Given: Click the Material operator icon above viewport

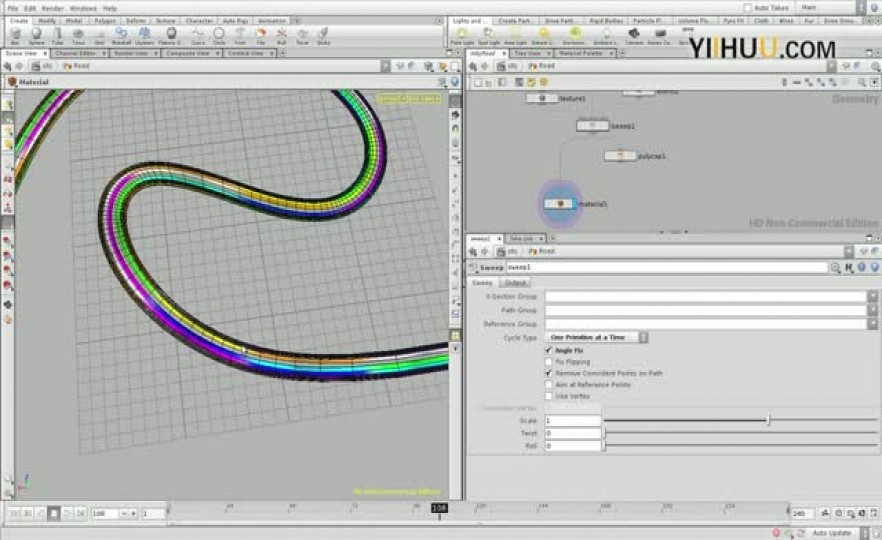Looking at the screenshot, I should click(12, 82).
